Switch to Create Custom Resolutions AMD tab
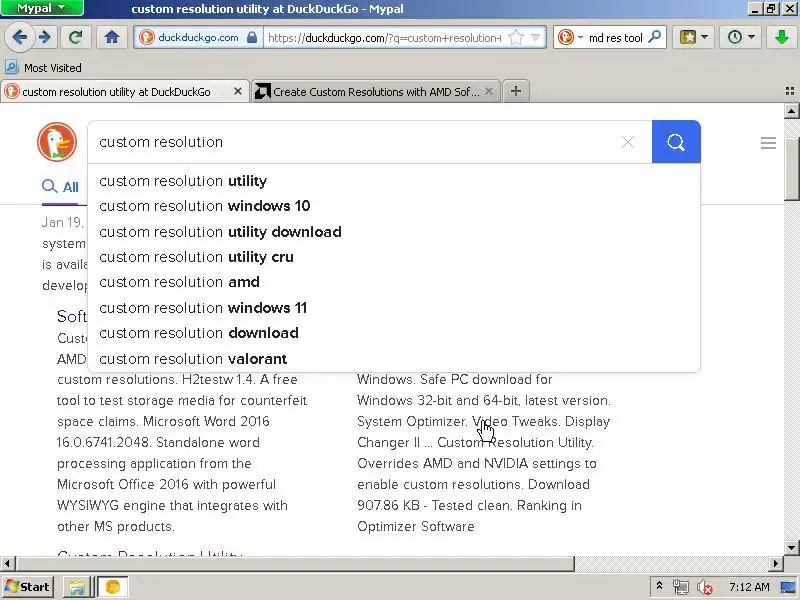The width and height of the screenshot is (800, 600). tap(375, 92)
